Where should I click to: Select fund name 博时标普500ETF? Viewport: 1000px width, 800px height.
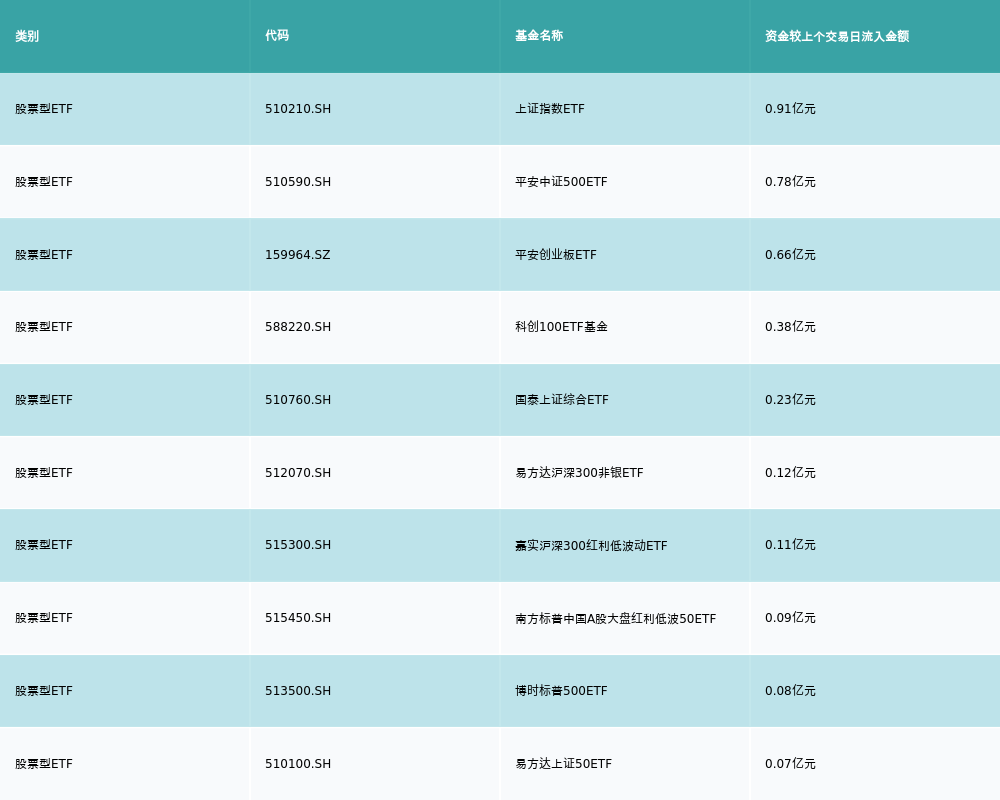tap(561, 691)
